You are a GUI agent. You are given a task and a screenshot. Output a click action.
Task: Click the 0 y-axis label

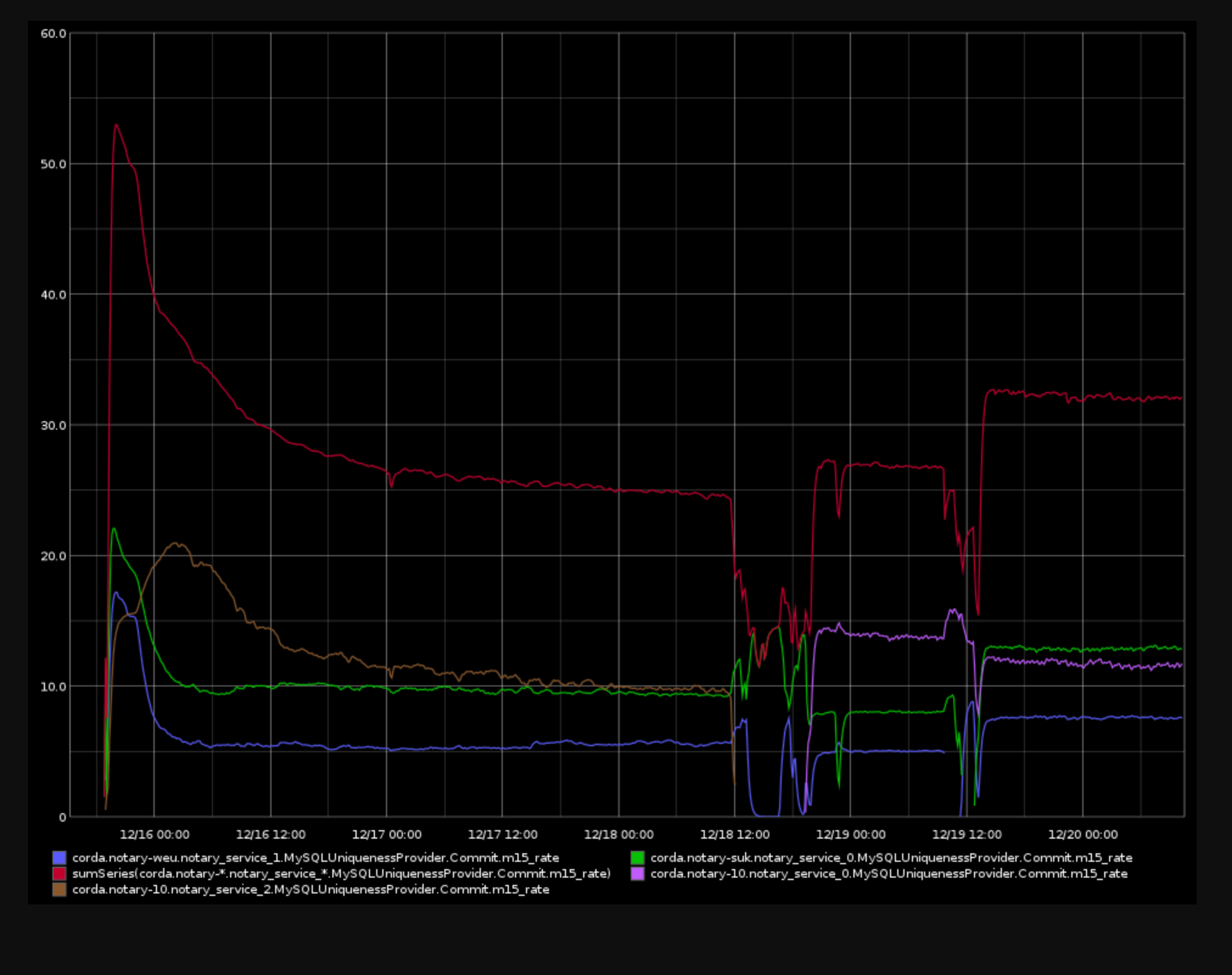coord(62,817)
